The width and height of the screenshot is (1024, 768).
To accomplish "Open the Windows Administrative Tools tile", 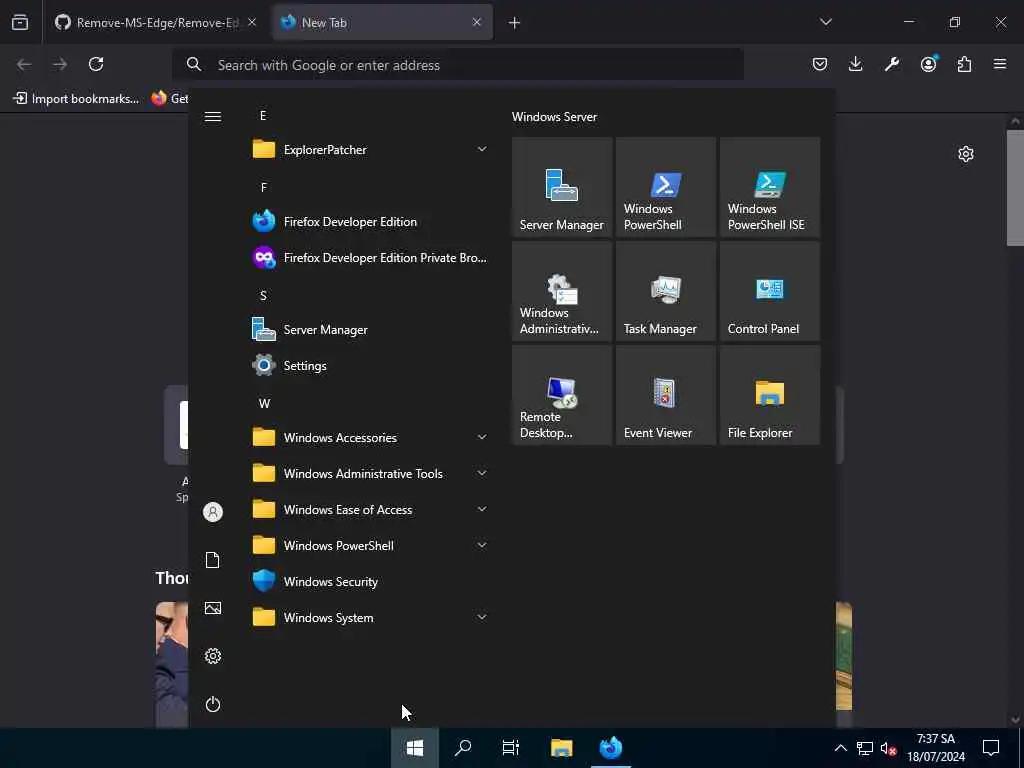I will (562, 291).
